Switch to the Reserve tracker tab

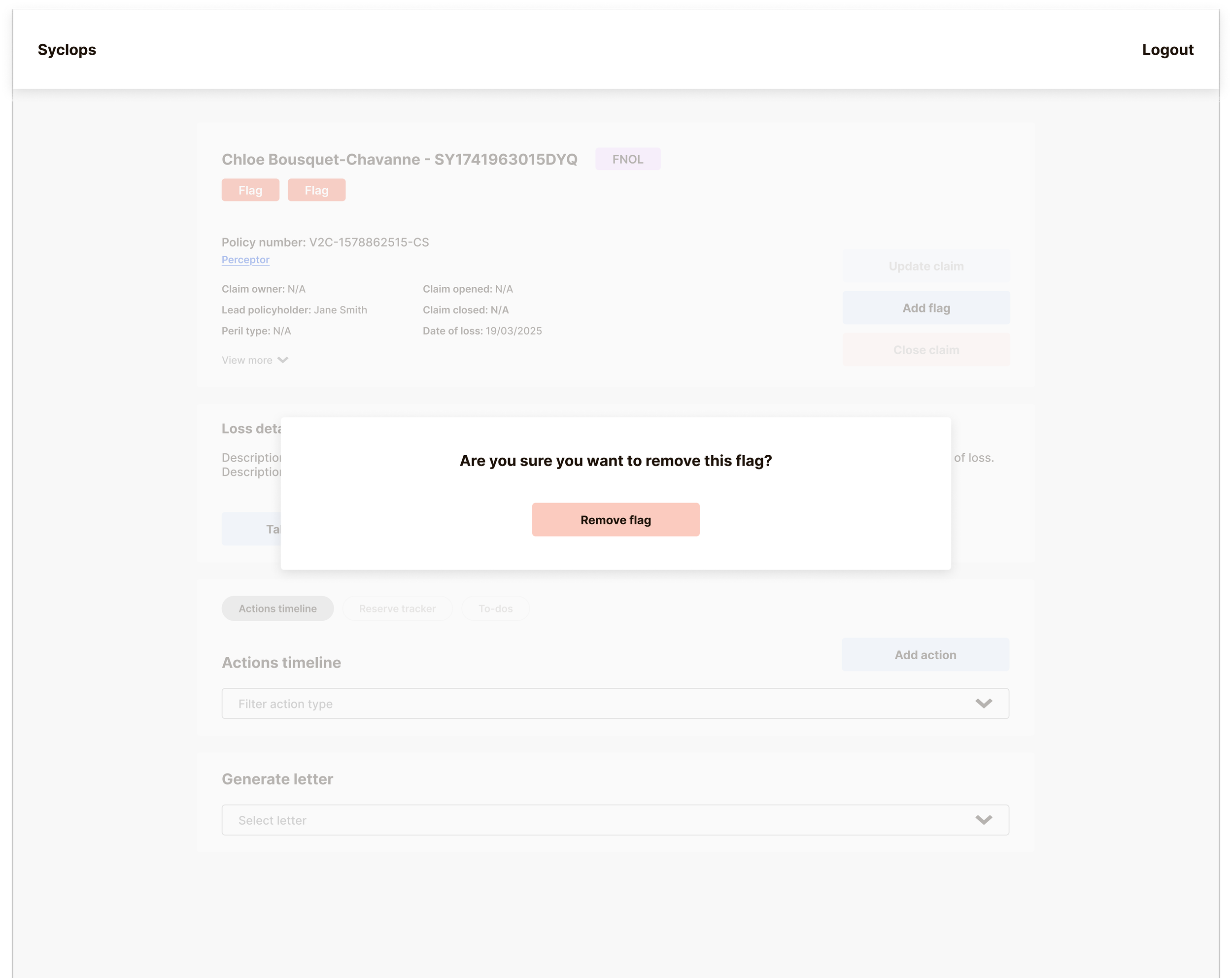tap(397, 608)
